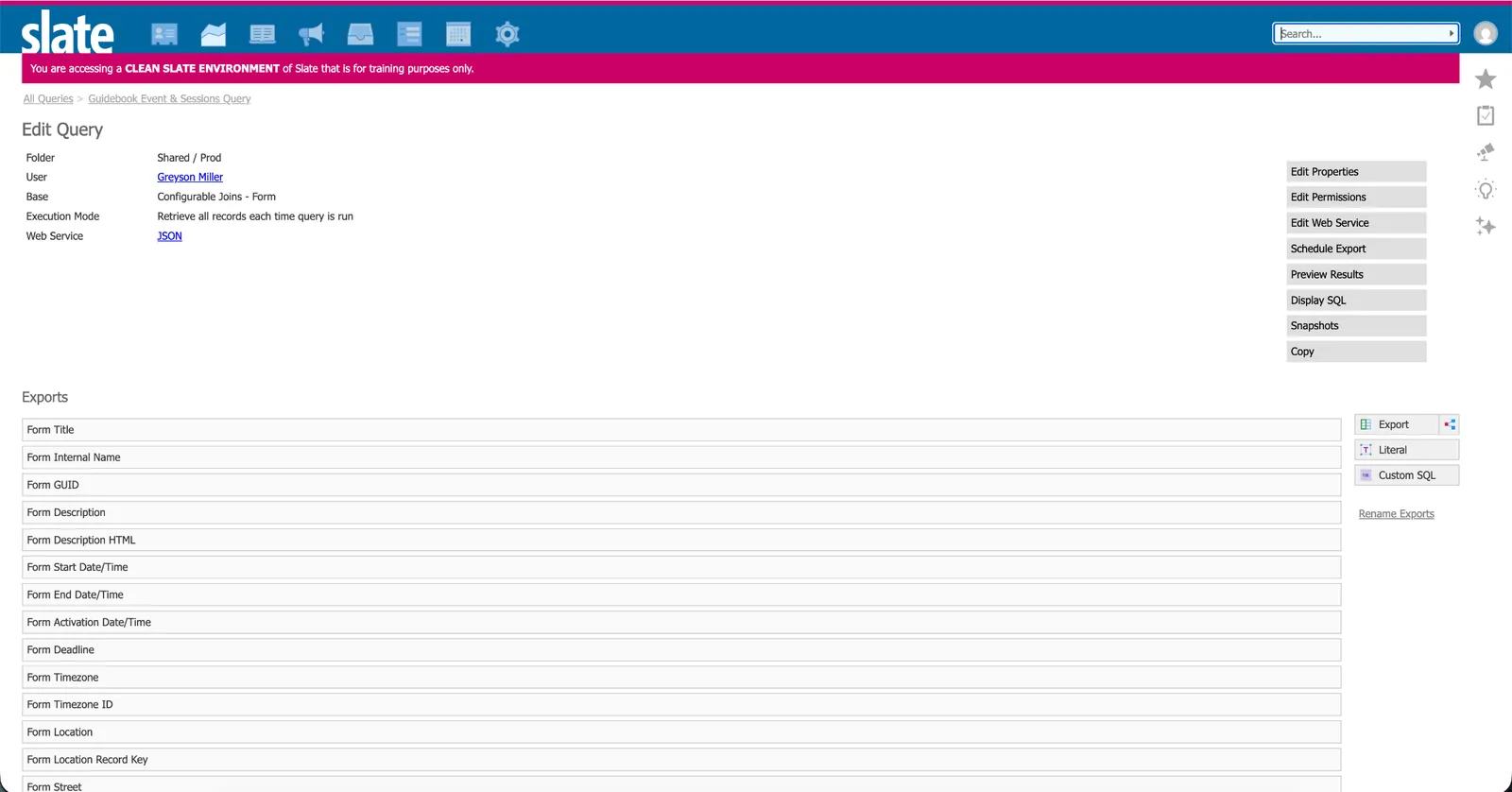Open Edit Web Service
1512x792 pixels.
pos(1356,223)
